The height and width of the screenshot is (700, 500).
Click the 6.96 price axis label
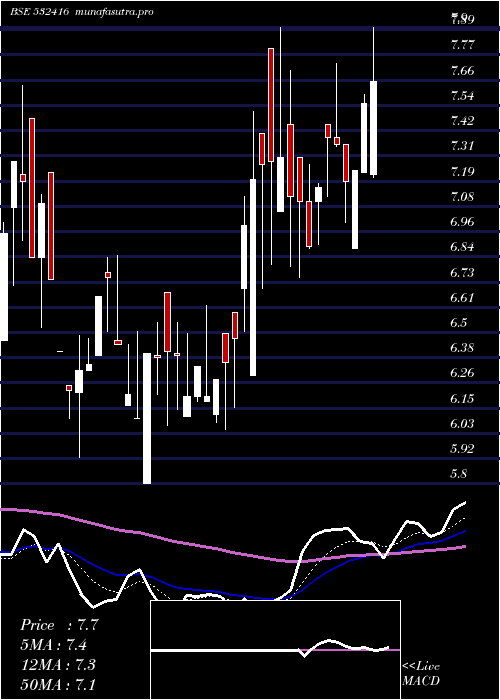[462, 222]
